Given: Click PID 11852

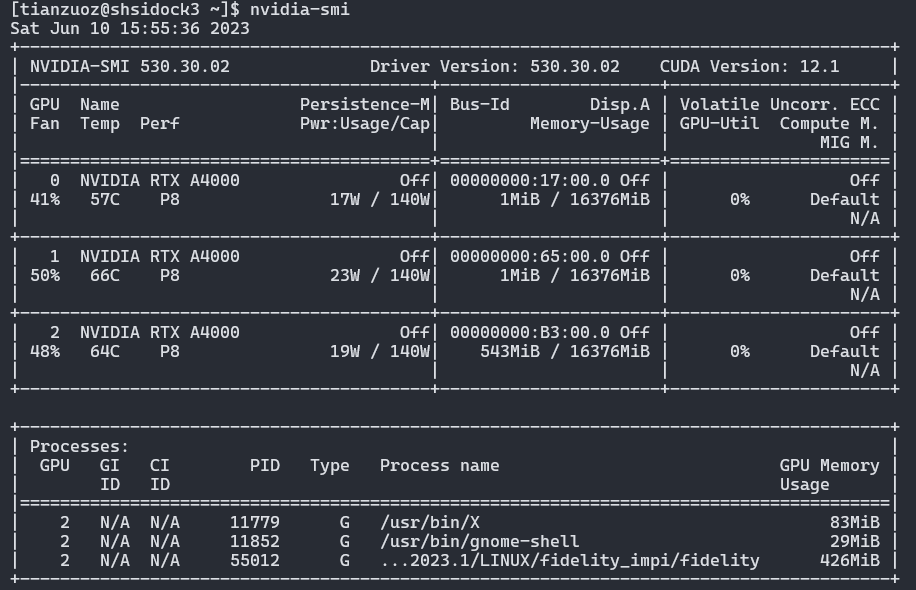Looking at the screenshot, I should pos(255,542).
